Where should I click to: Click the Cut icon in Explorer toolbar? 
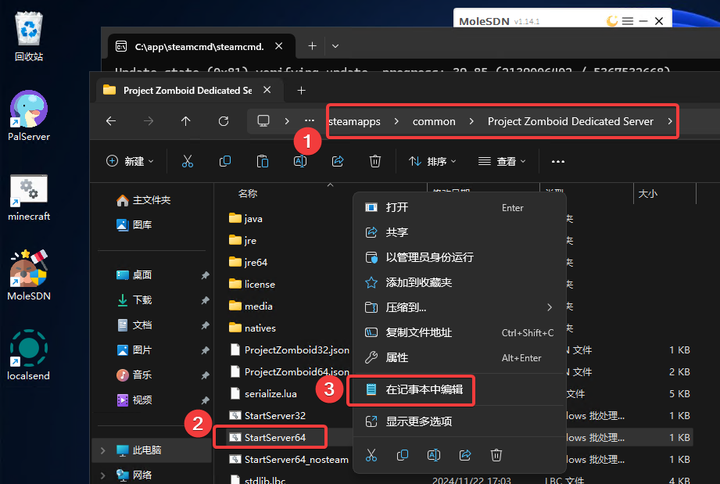point(187,161)
